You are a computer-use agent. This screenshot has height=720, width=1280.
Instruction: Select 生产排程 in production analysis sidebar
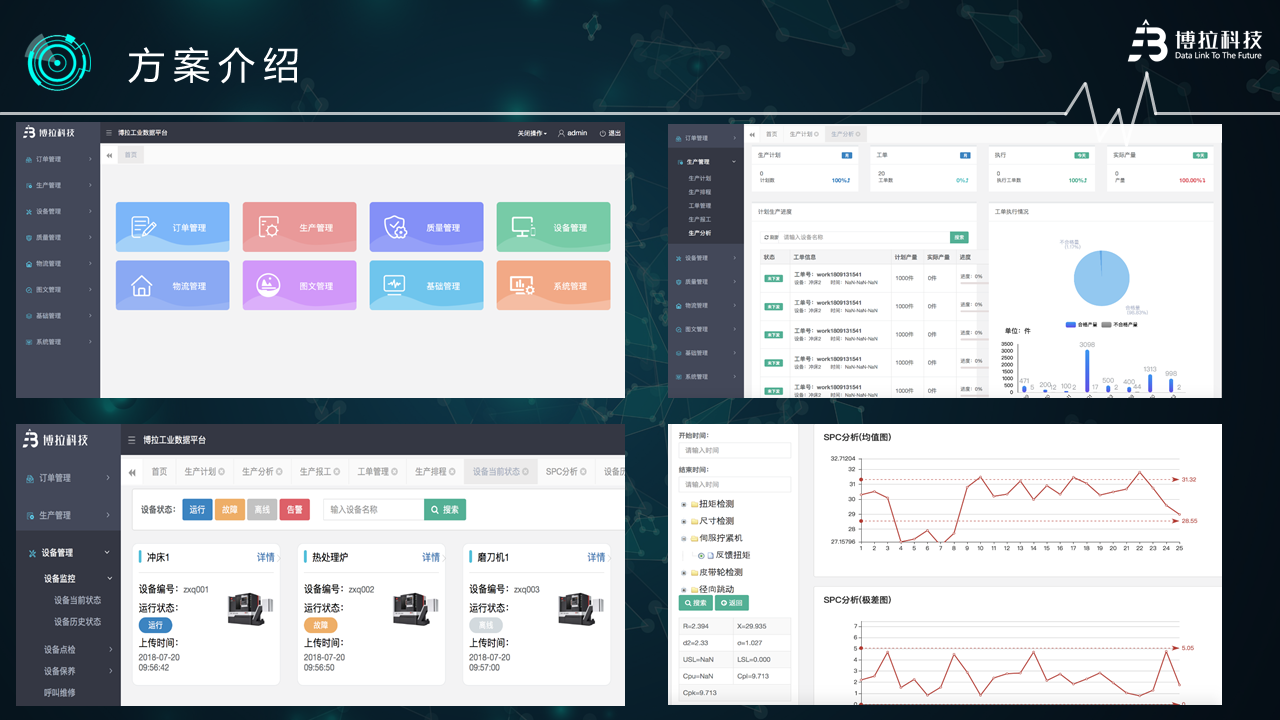pyautogui.click(x=699, y=192)
